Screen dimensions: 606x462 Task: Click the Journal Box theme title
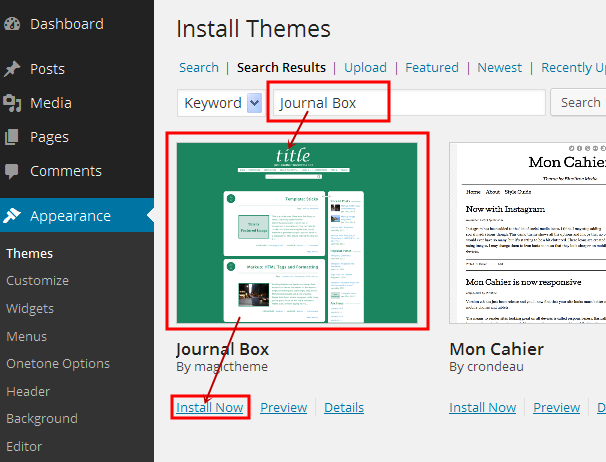222,349
